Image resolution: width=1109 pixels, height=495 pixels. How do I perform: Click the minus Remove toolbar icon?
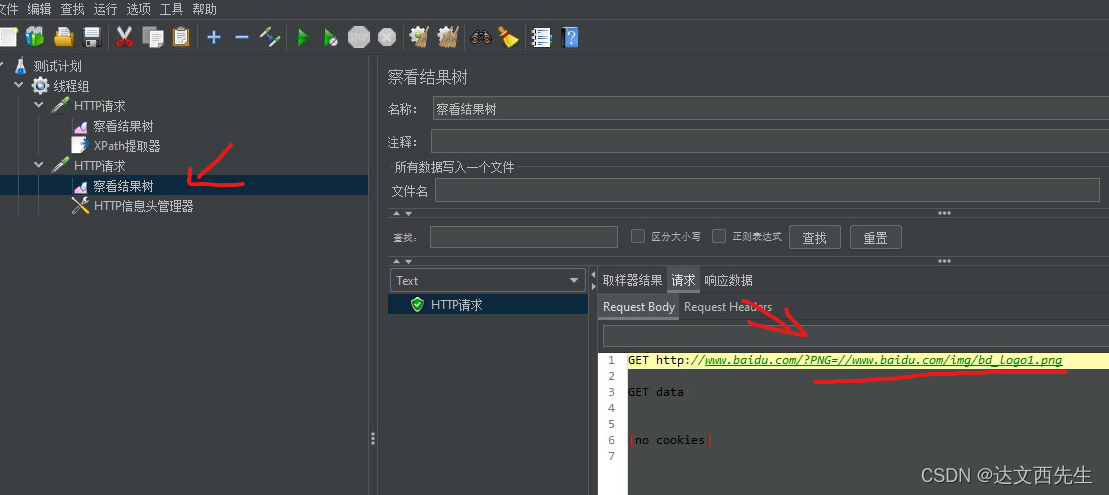[242, 37]
